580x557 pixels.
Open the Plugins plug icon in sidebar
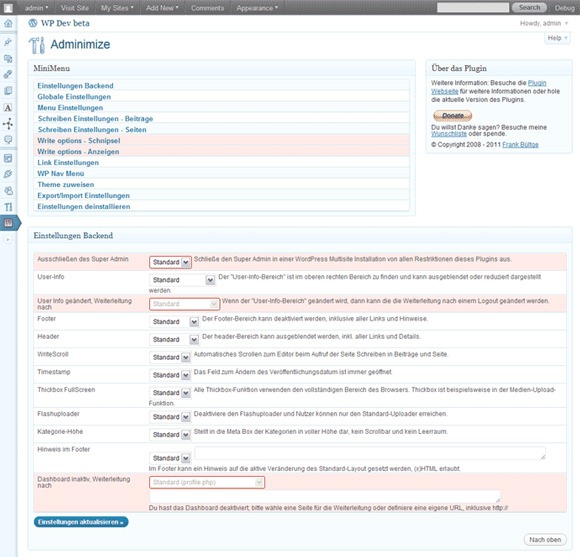pos(8,174)
